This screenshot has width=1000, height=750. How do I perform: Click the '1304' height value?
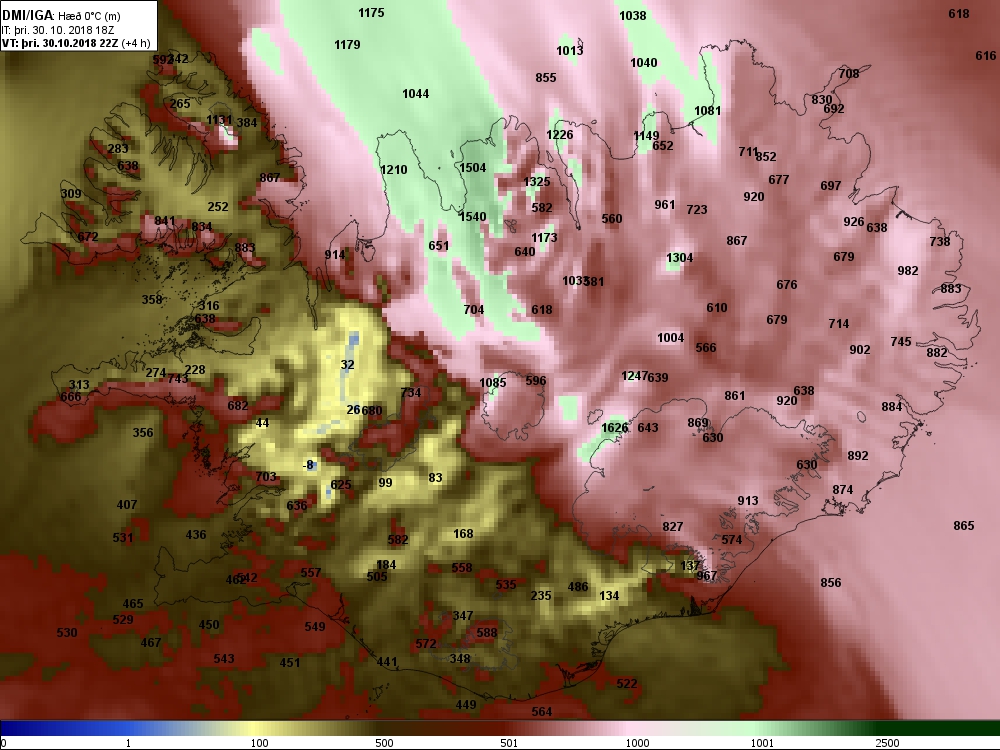tap(679, 258)
